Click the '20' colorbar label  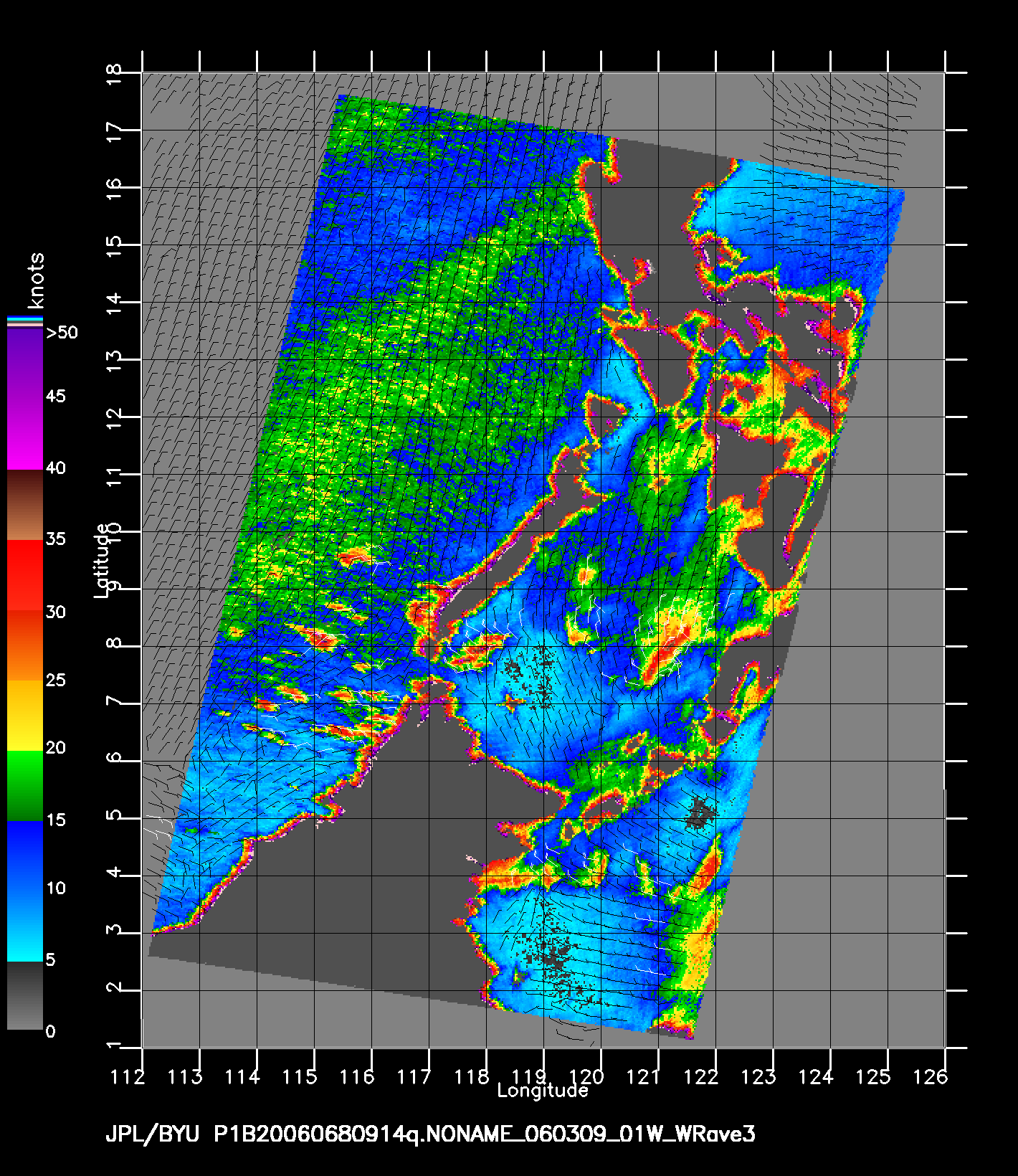[56, 748]
